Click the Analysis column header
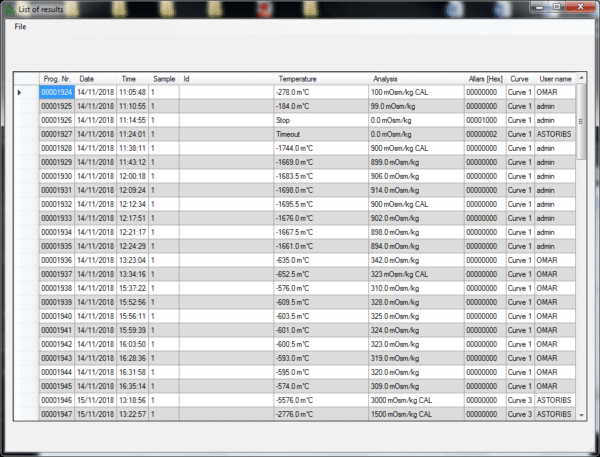 387,78
